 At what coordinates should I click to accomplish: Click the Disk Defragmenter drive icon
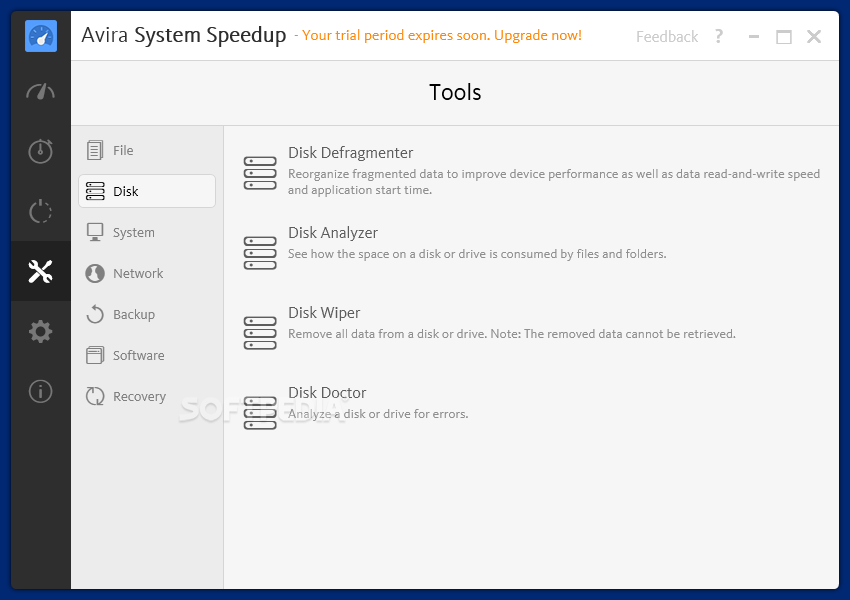[260, 173]
